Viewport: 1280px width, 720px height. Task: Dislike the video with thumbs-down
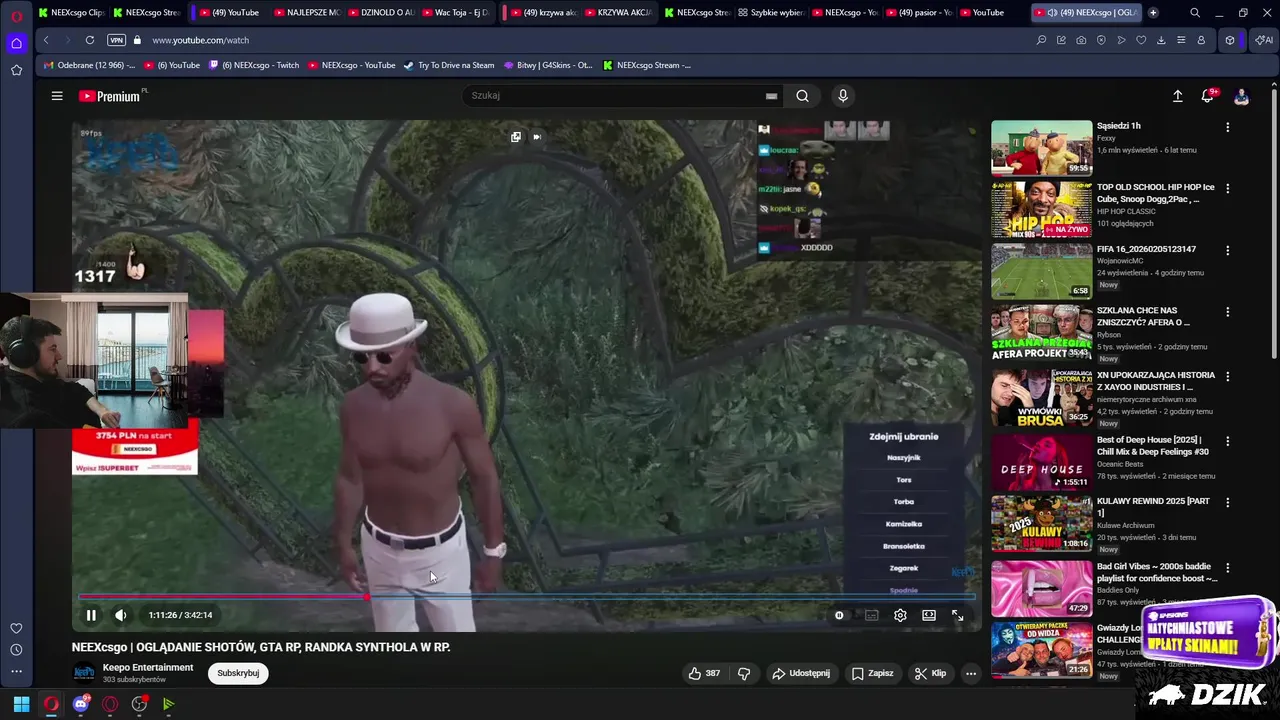[744, 673]
